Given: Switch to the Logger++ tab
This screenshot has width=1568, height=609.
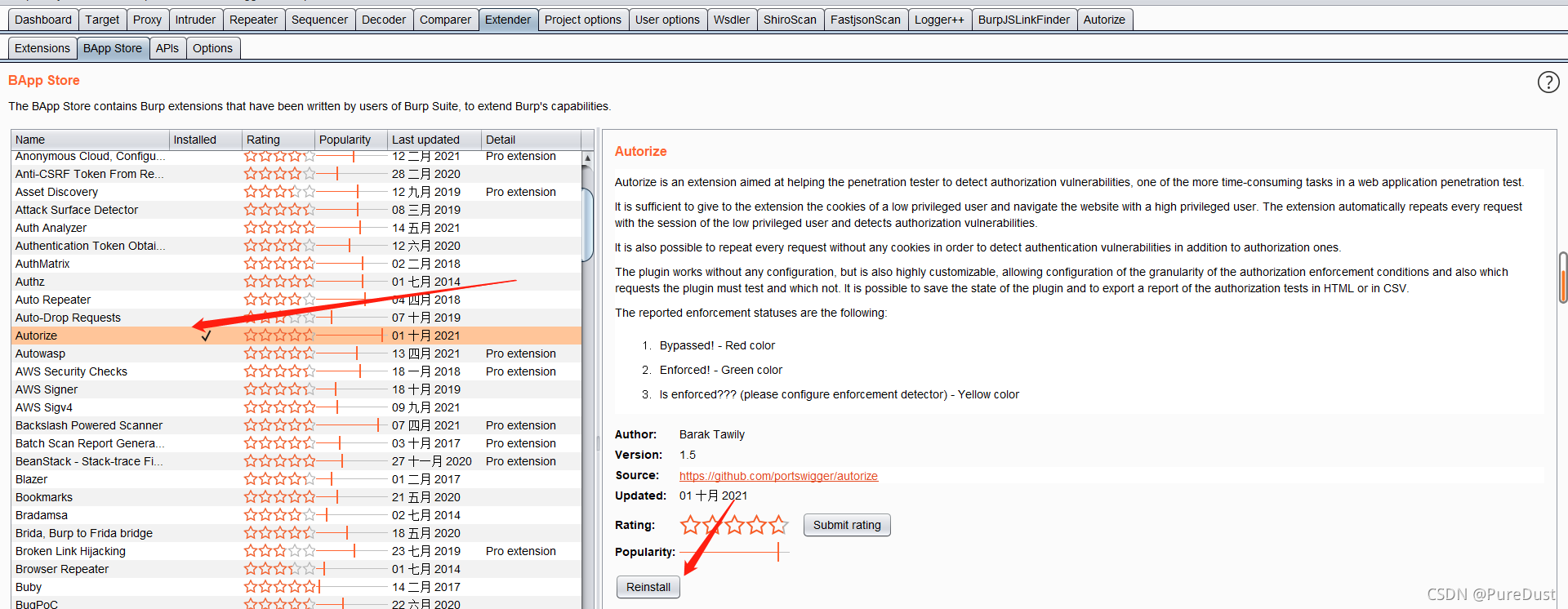Looking at the screenshot, I should (x=939, y=20).
